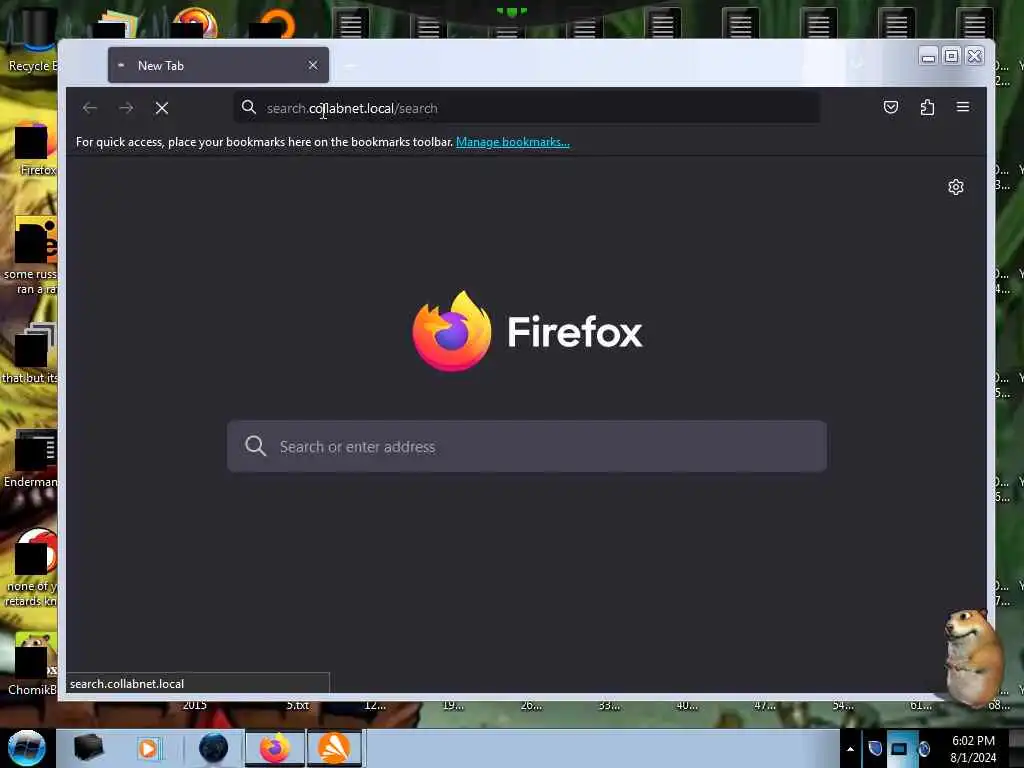
Task: Click the clock showing 6:02 PM
Action: [973, 749]
